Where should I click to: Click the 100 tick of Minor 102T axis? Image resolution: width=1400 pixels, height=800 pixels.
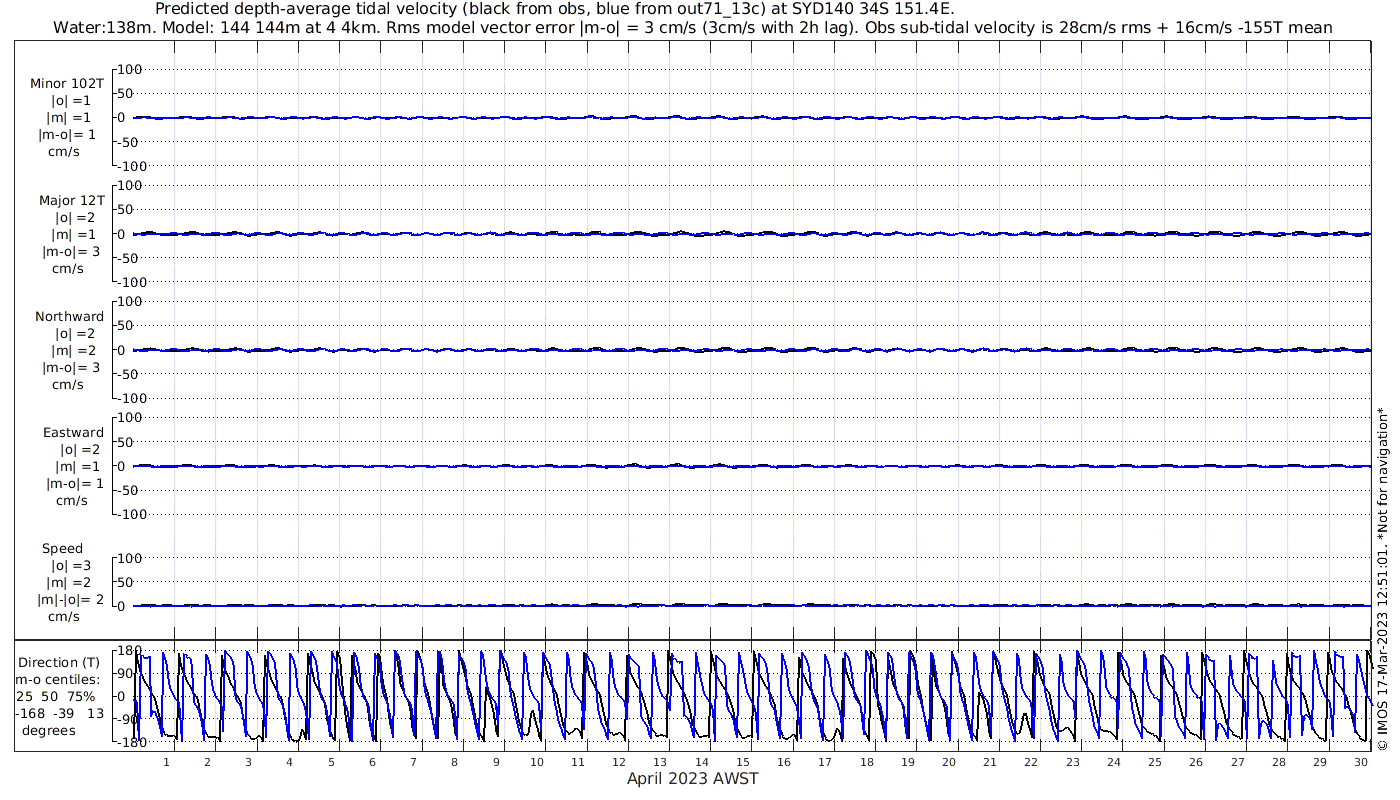[132, 69]
